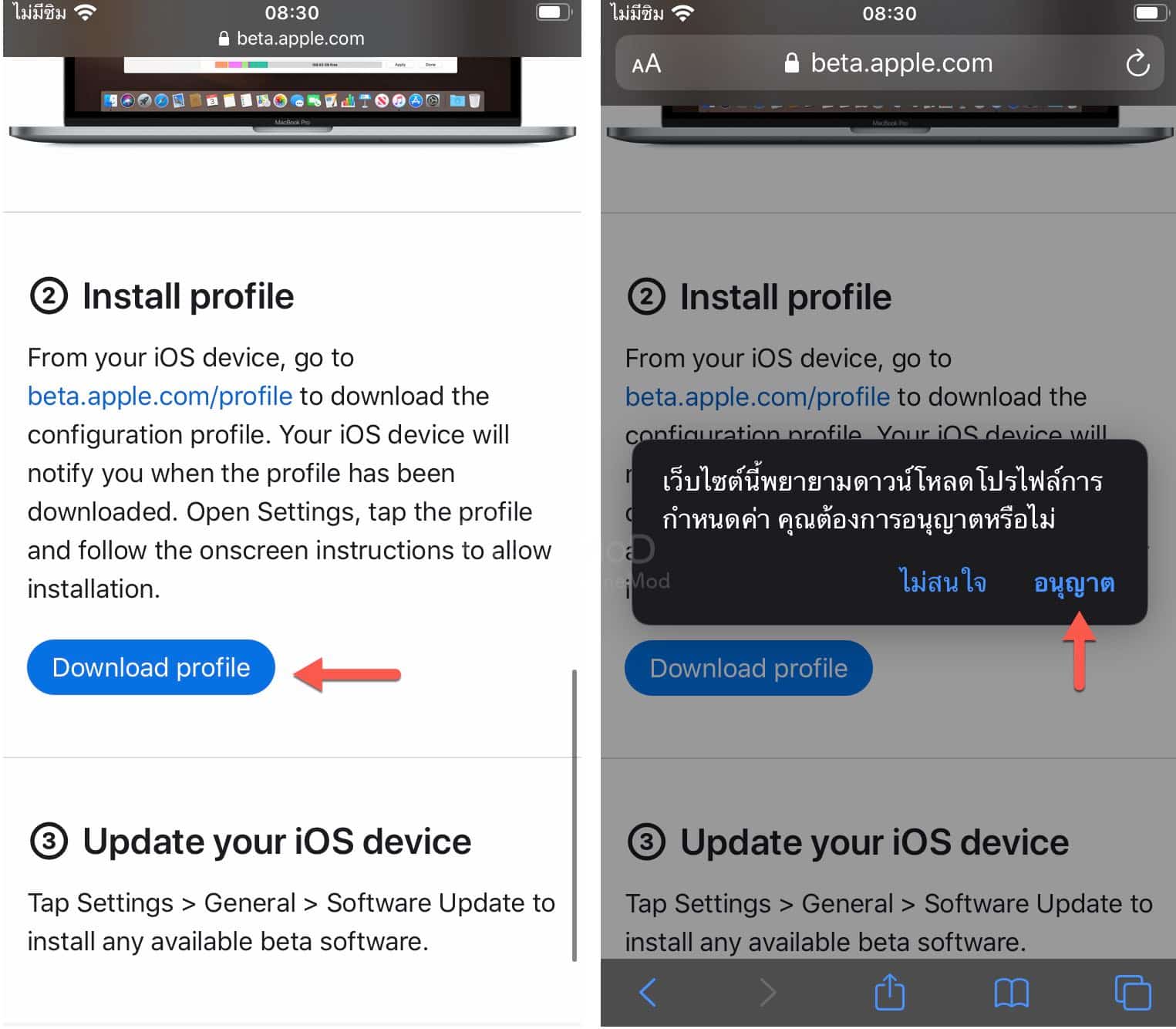The height and width of the screenshot is (1029, 1176).
Task: Open the tabs overview icon
Action: click(x=1133, y=992)
